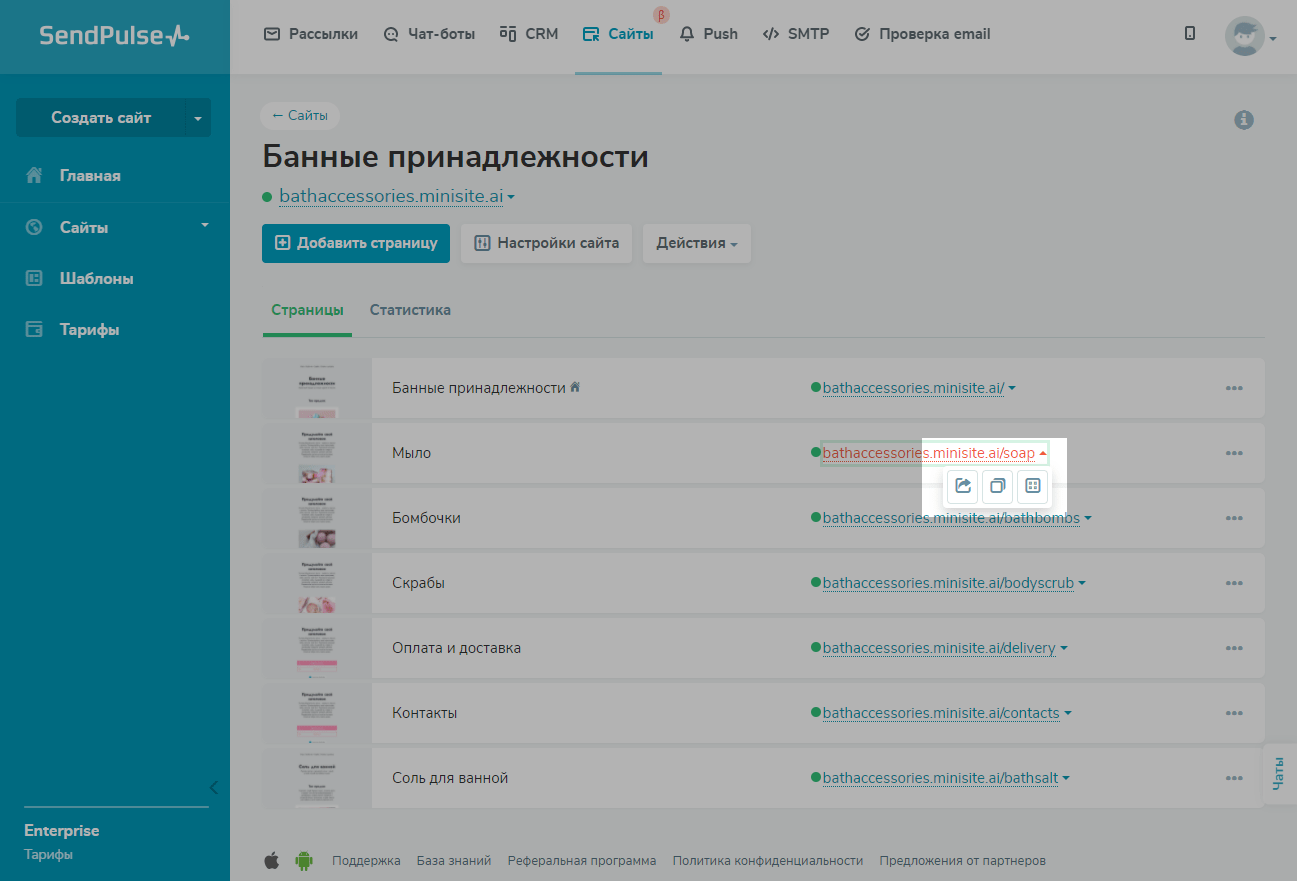Open three-dot menu for Соль для ванной page

1234,778
